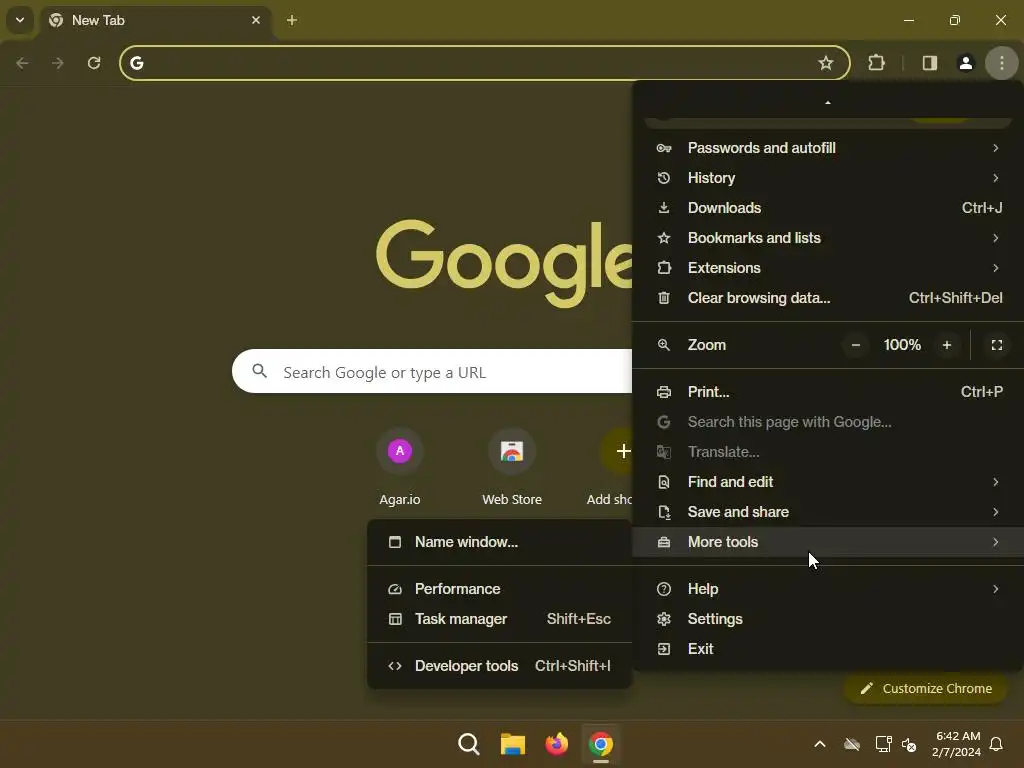Viewport: 1024px width, 768px height.
Task: Open More tools submenu
Action: (827, 542)
